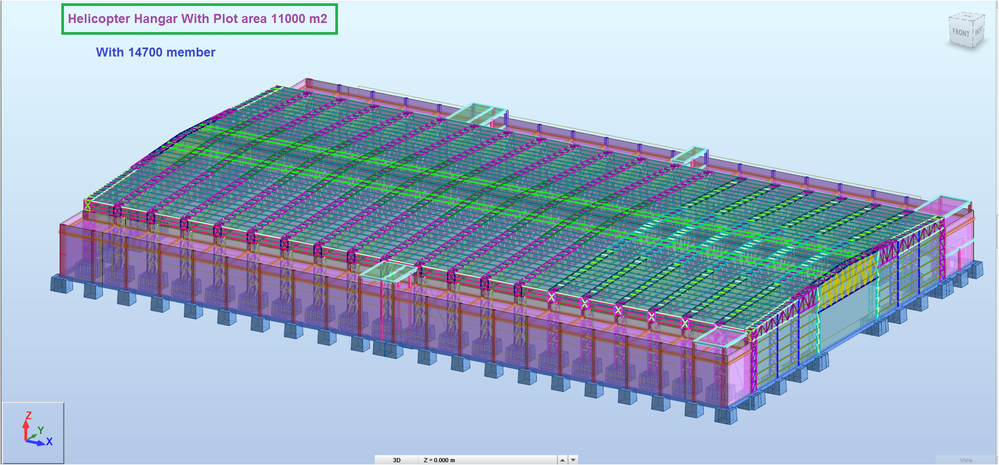Click the right side face of view cube
Image resolution: width=999 pixels, height=465 pixels.
click(x=979, y=29)
